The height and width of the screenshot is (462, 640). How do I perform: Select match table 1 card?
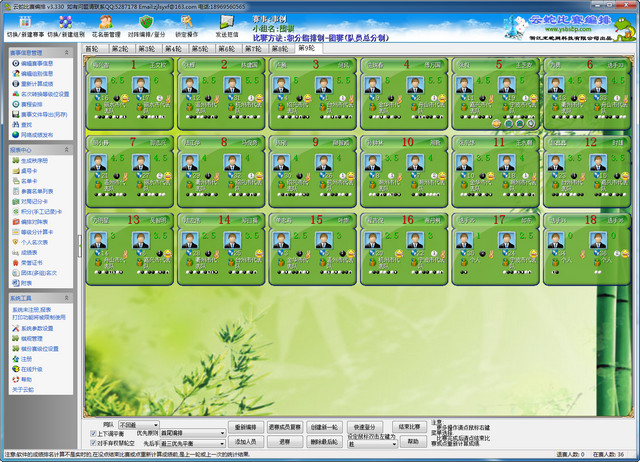[130, 93]
